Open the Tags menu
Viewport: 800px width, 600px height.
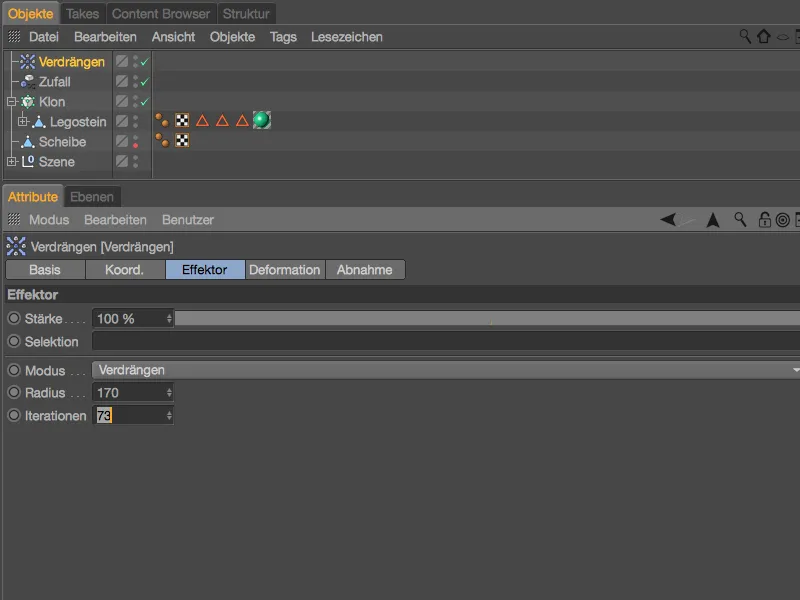(283, 37)
